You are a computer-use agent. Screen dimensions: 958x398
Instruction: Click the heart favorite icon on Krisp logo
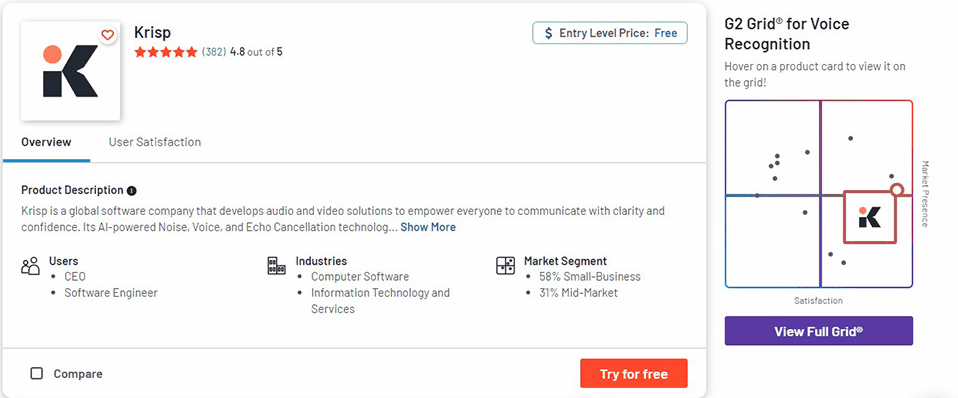108,35
